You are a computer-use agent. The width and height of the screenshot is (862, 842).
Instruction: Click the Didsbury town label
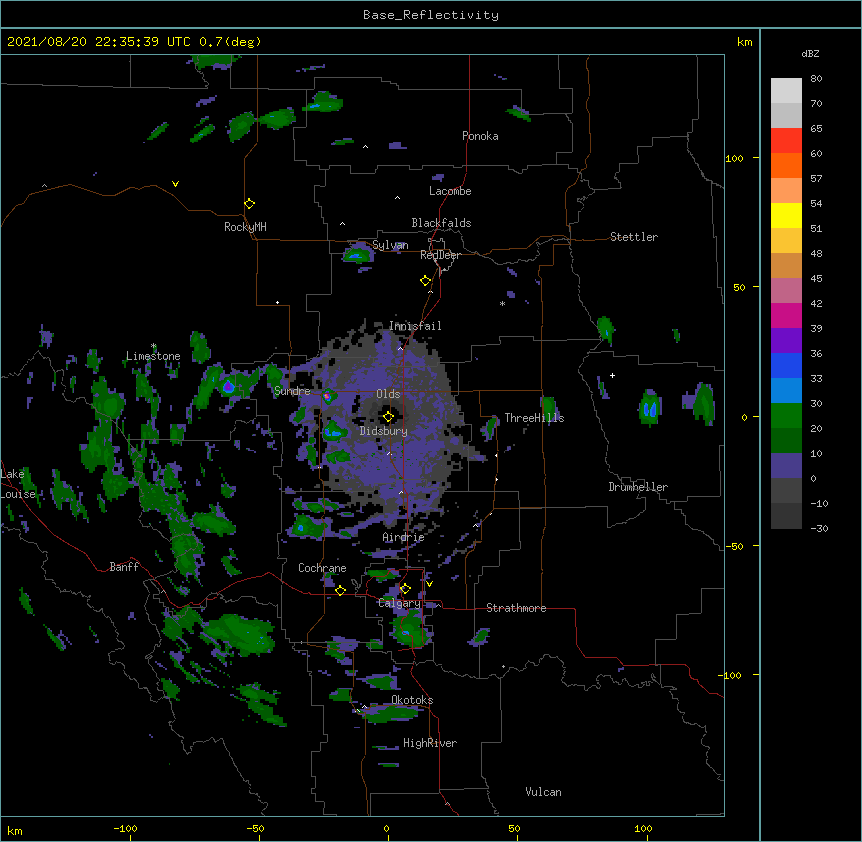384,431
